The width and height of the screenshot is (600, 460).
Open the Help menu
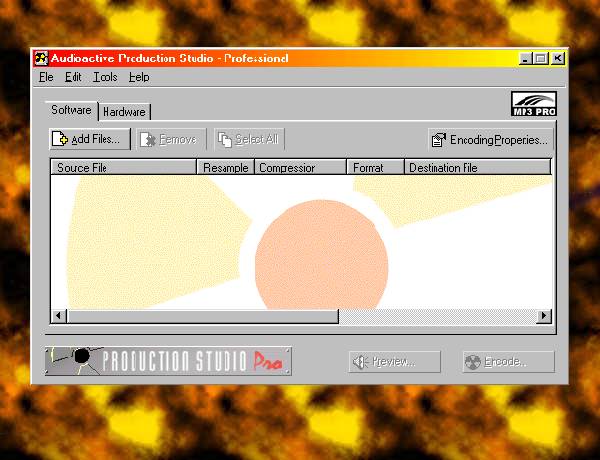pos(139,77)
